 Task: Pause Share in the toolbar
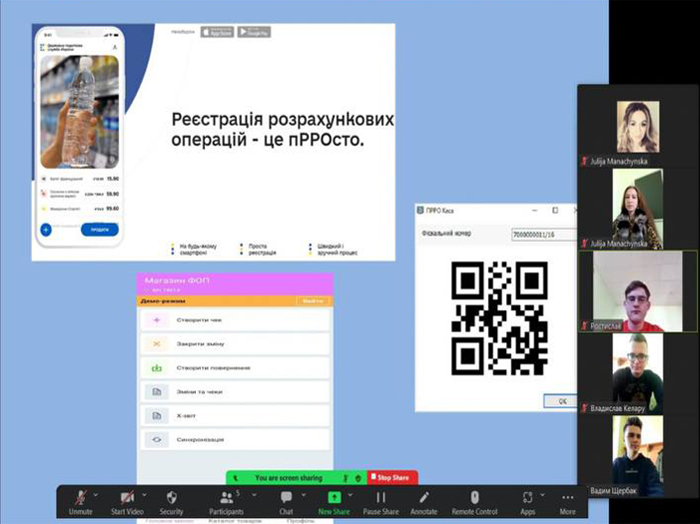pyautogui.click(x=381, y=503)
